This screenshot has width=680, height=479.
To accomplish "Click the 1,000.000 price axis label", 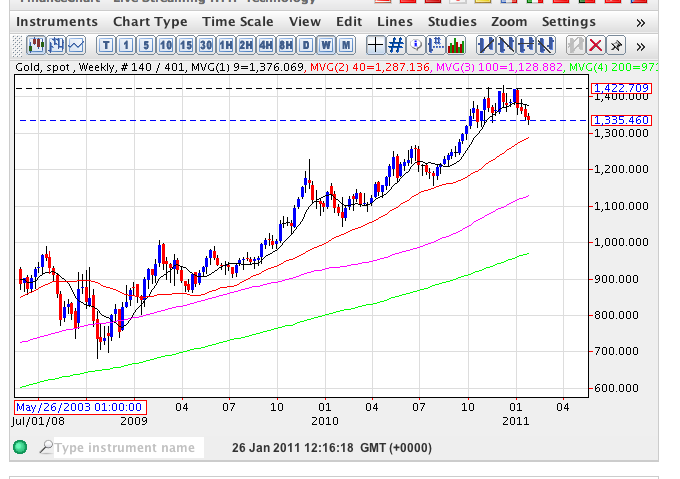I will coord(621,242).
